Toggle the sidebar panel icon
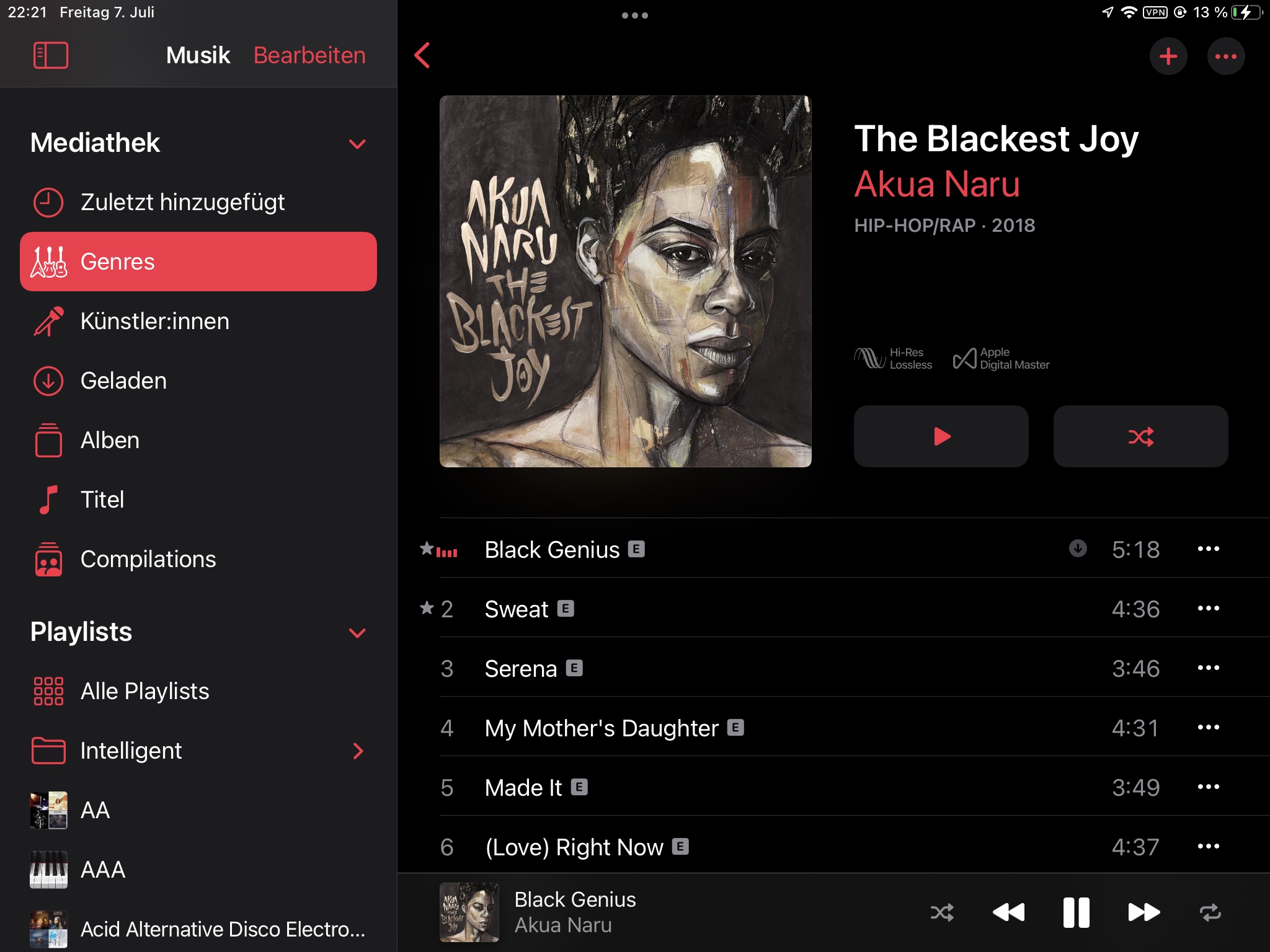 click(50, 56)
